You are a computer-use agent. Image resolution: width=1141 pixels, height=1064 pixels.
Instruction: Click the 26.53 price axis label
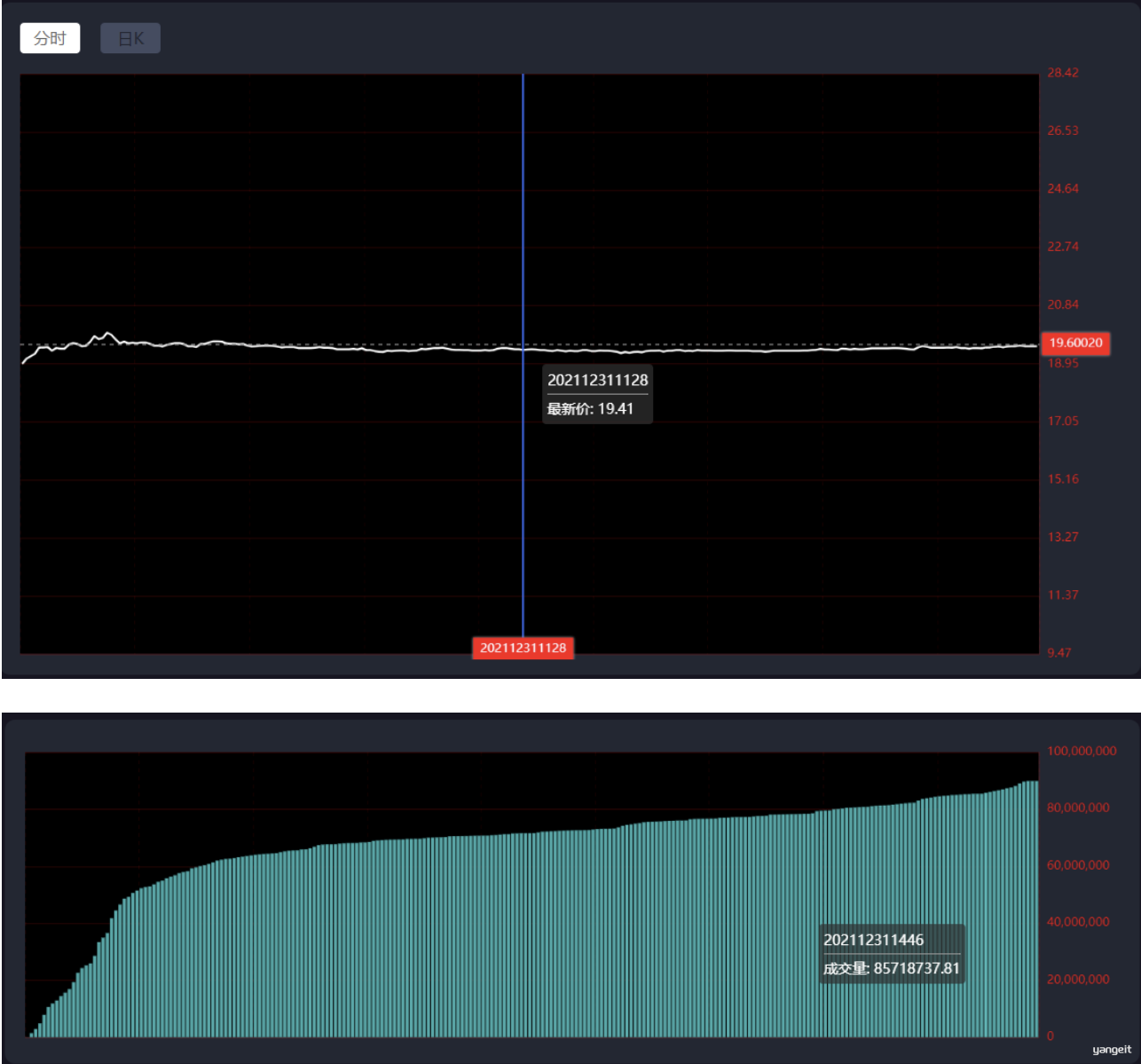(1062, 130)
